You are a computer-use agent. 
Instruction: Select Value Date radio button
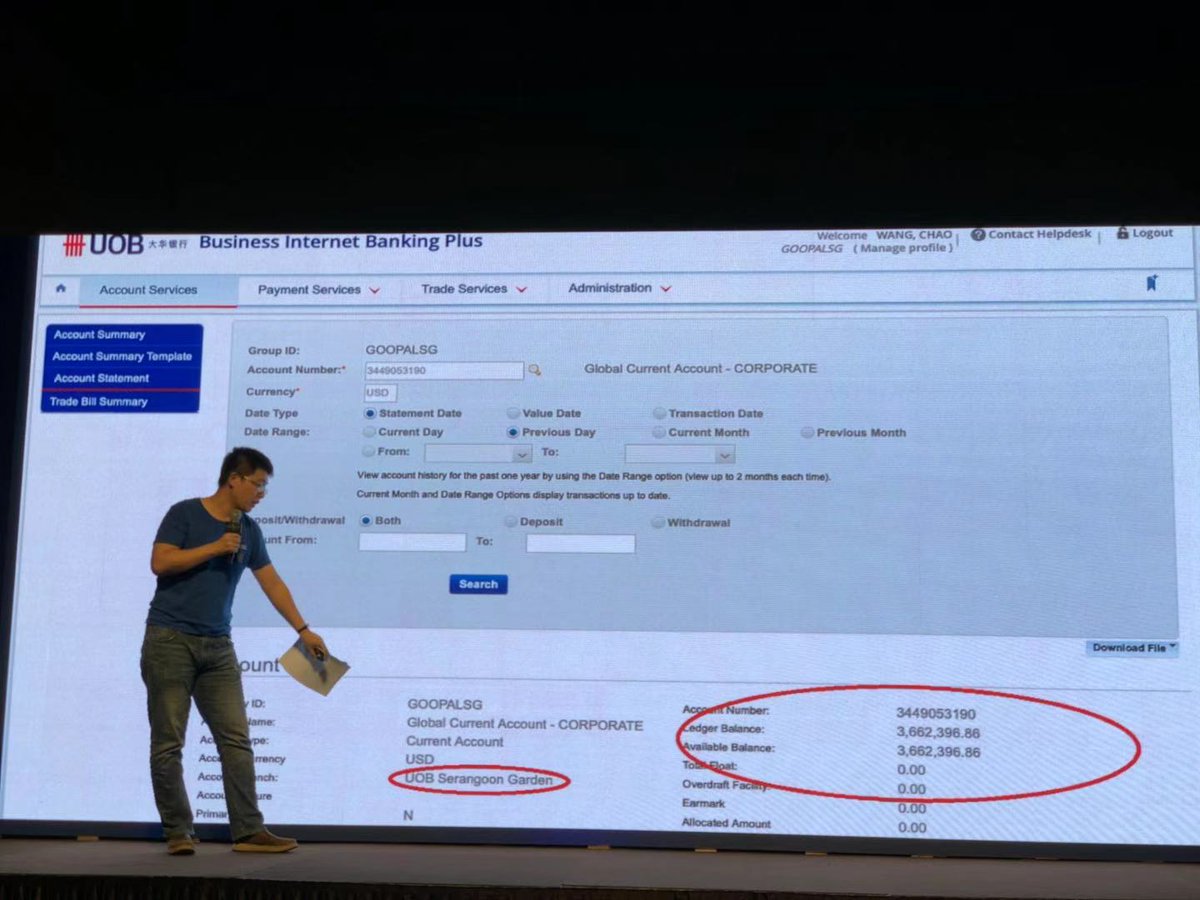click(x=513, y=413)
